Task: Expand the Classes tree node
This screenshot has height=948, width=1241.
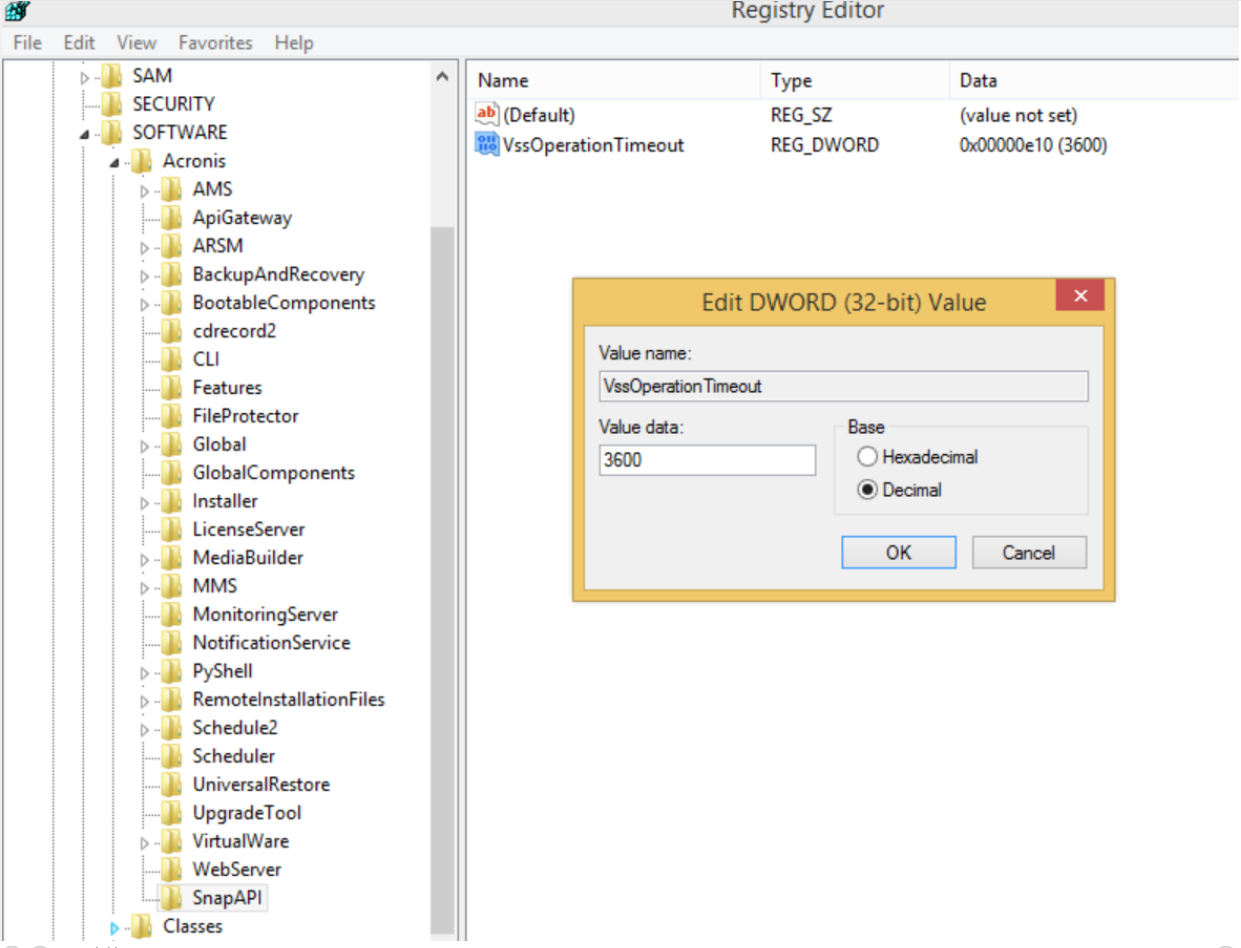Action: click(x=115, y=927)
